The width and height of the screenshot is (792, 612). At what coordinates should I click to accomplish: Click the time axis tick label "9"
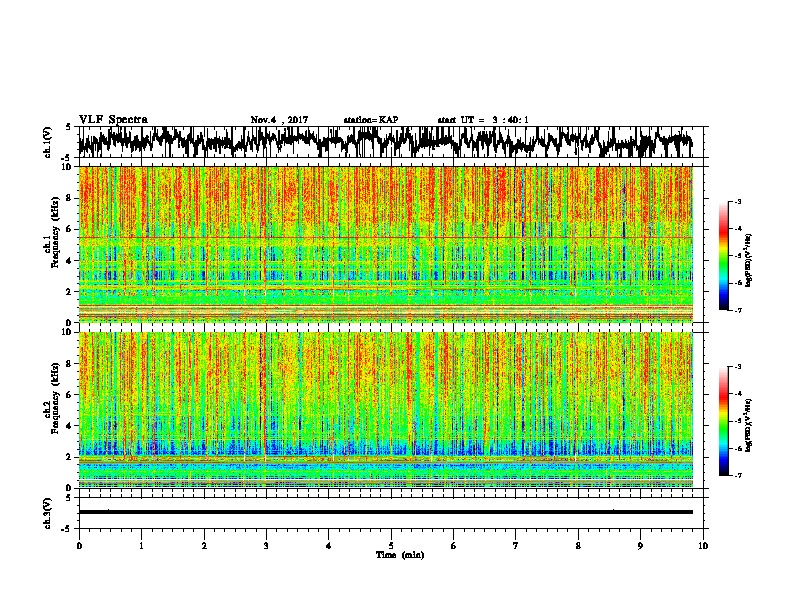640,546
